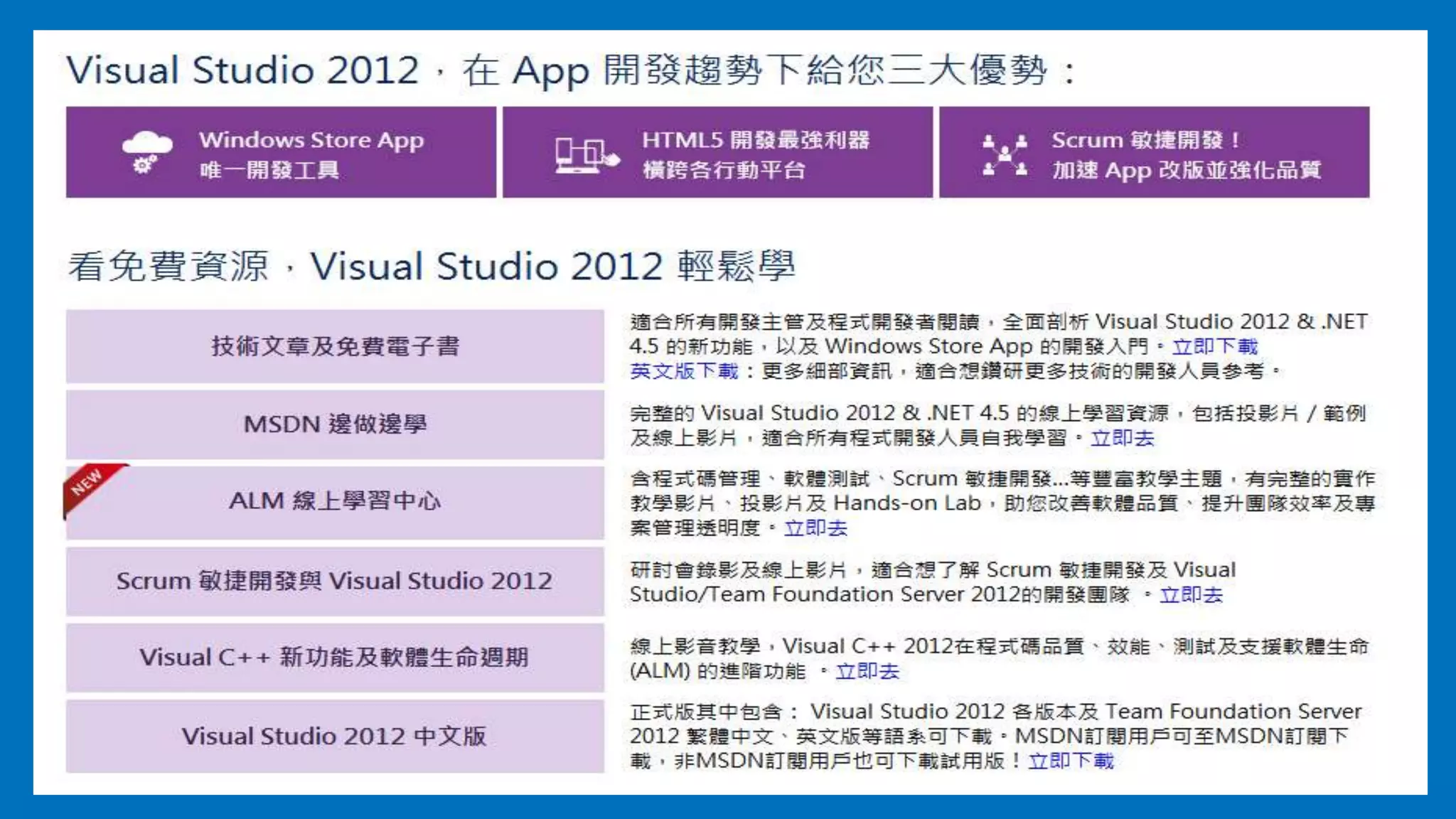The image size is (1456, 819).
Task: Click the paragraph starting 完整的 Visual Studio 2012
Action: click(998, 425)
